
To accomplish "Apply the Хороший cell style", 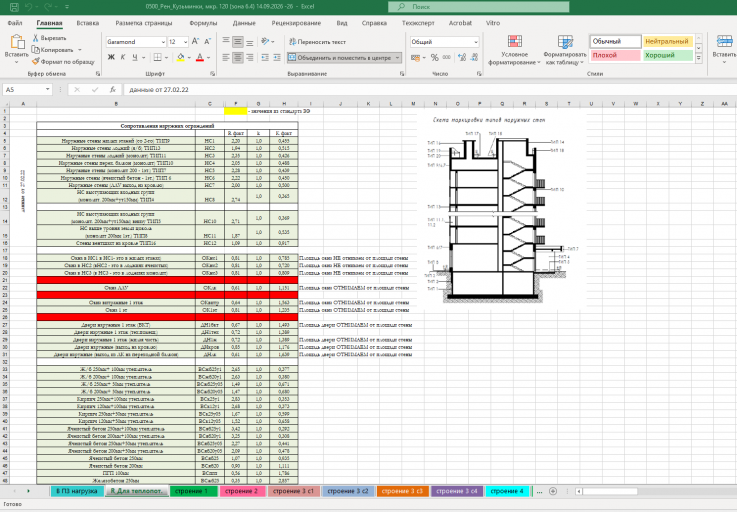I will pyautogui.click(x=667, y=55).
